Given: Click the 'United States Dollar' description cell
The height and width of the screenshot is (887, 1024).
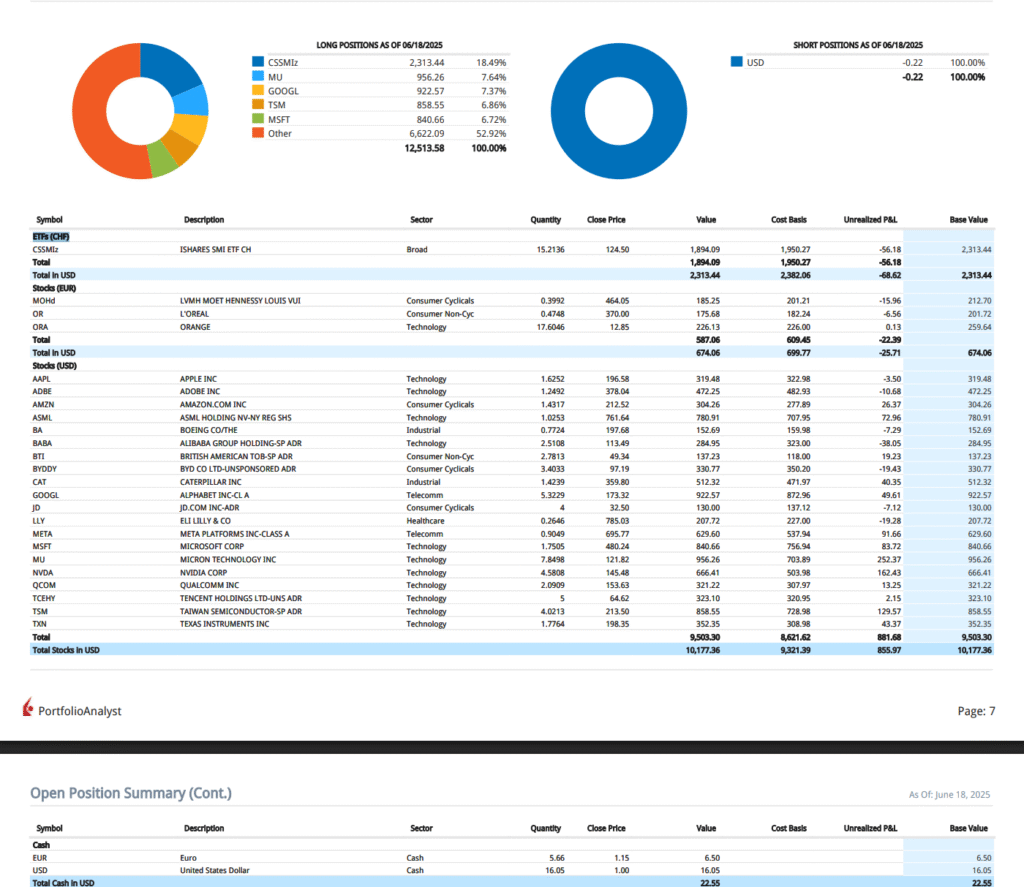Looking at the screenshot, I should click(x=215, y=870).
